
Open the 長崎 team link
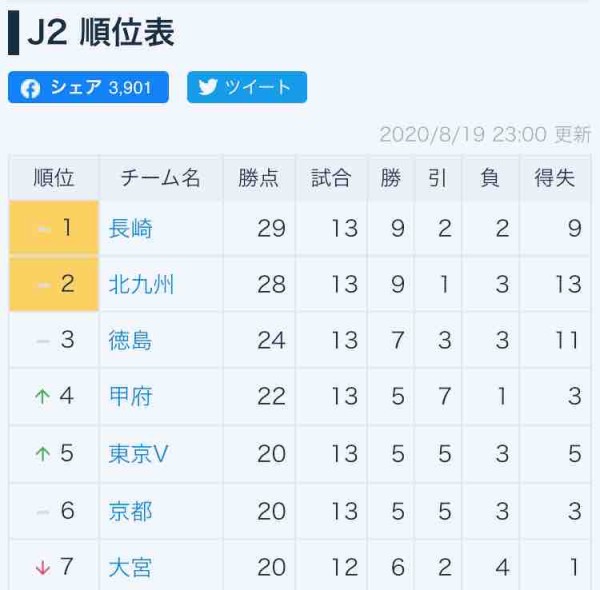tap(130, 228)
